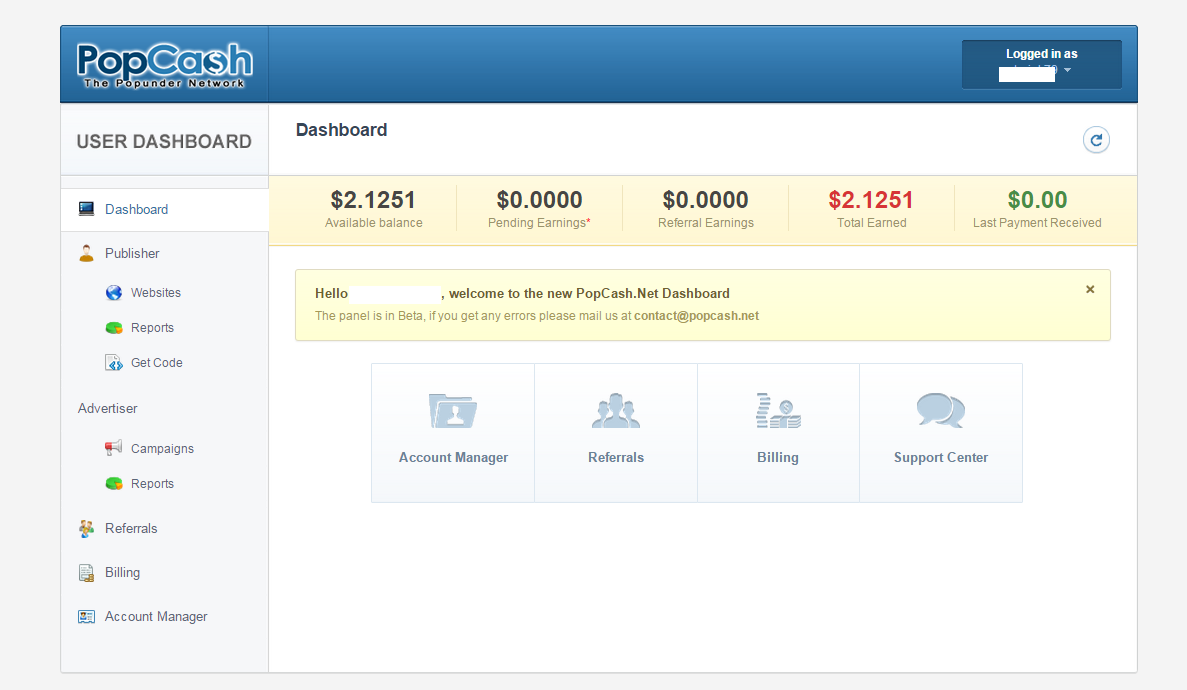Open Account Manager in the sidebar
The image size is (1187, 690).
coord(156,617)
